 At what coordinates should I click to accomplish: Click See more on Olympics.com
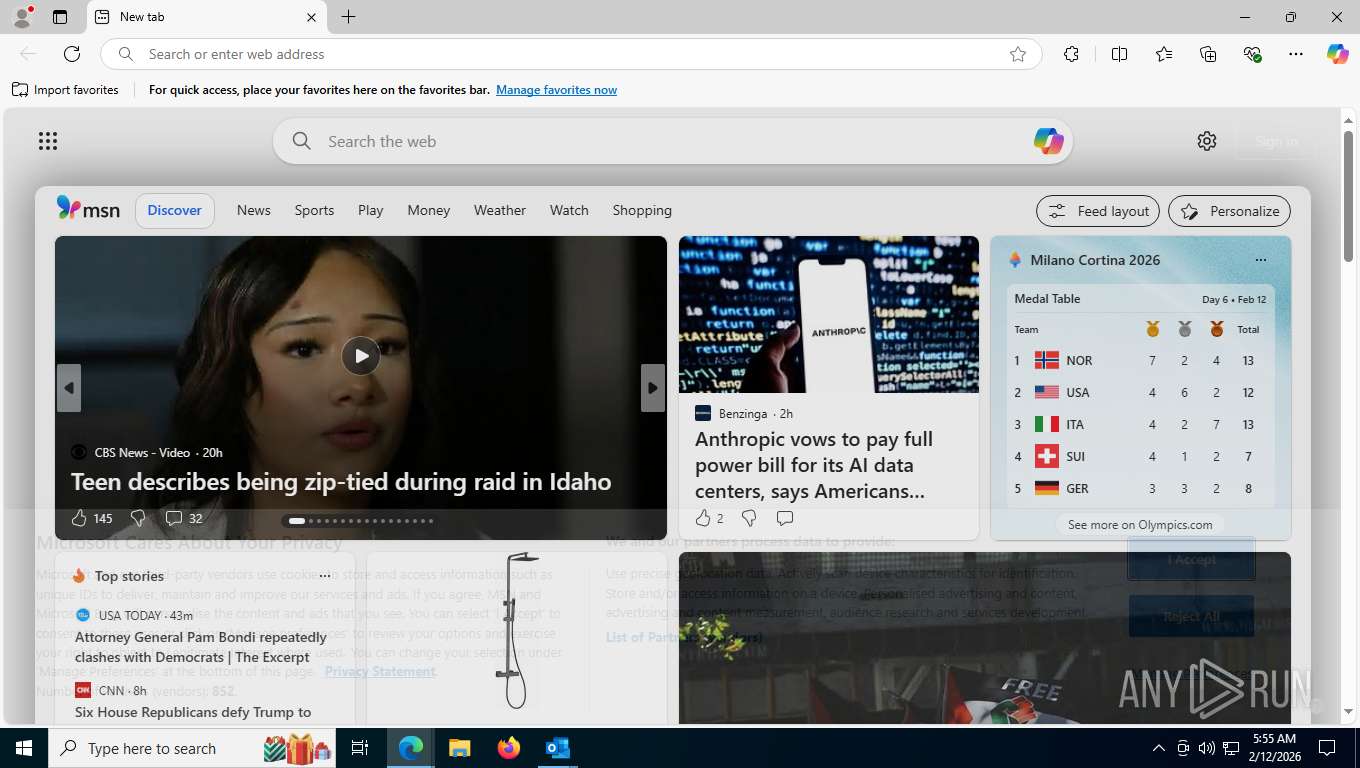click(1140, 525)
